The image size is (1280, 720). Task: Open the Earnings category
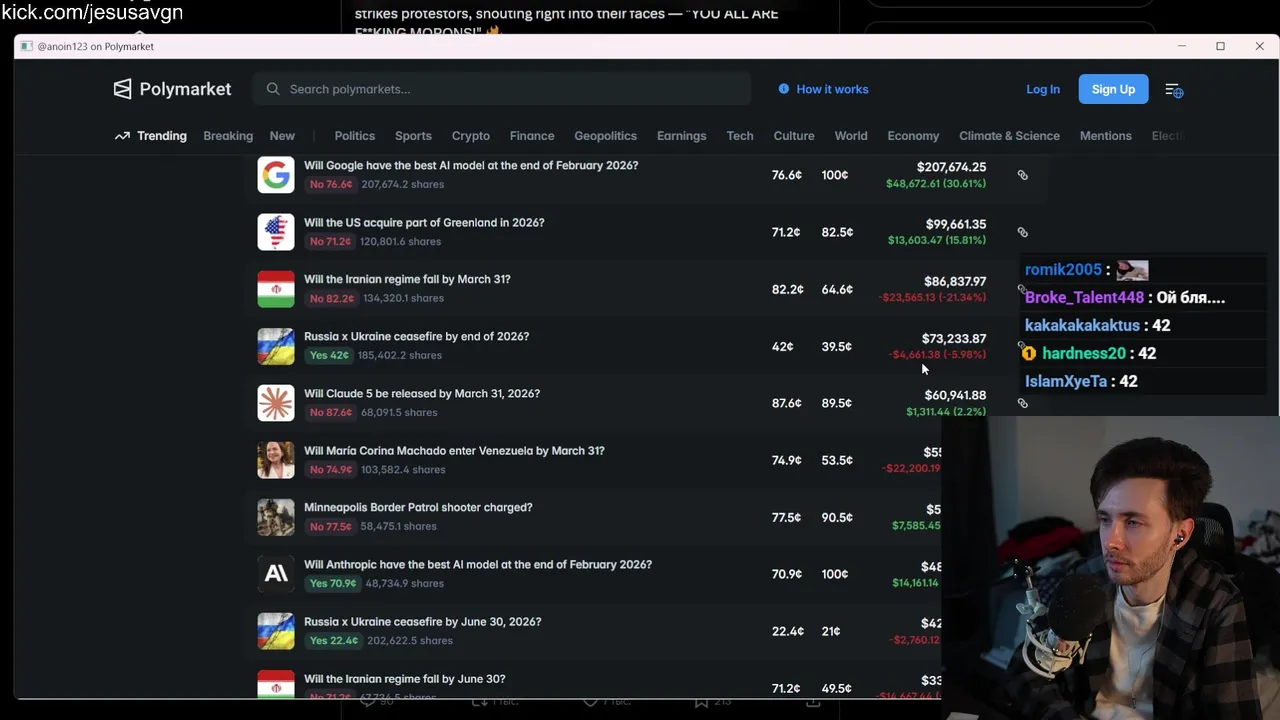tap(681, 136)
